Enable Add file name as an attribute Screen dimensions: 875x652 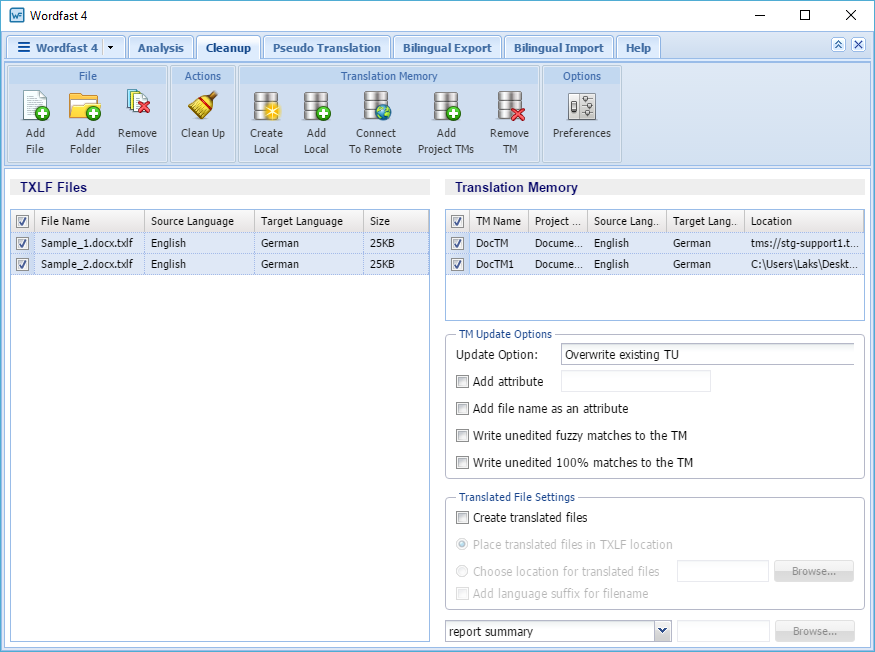tap(462, 409)
